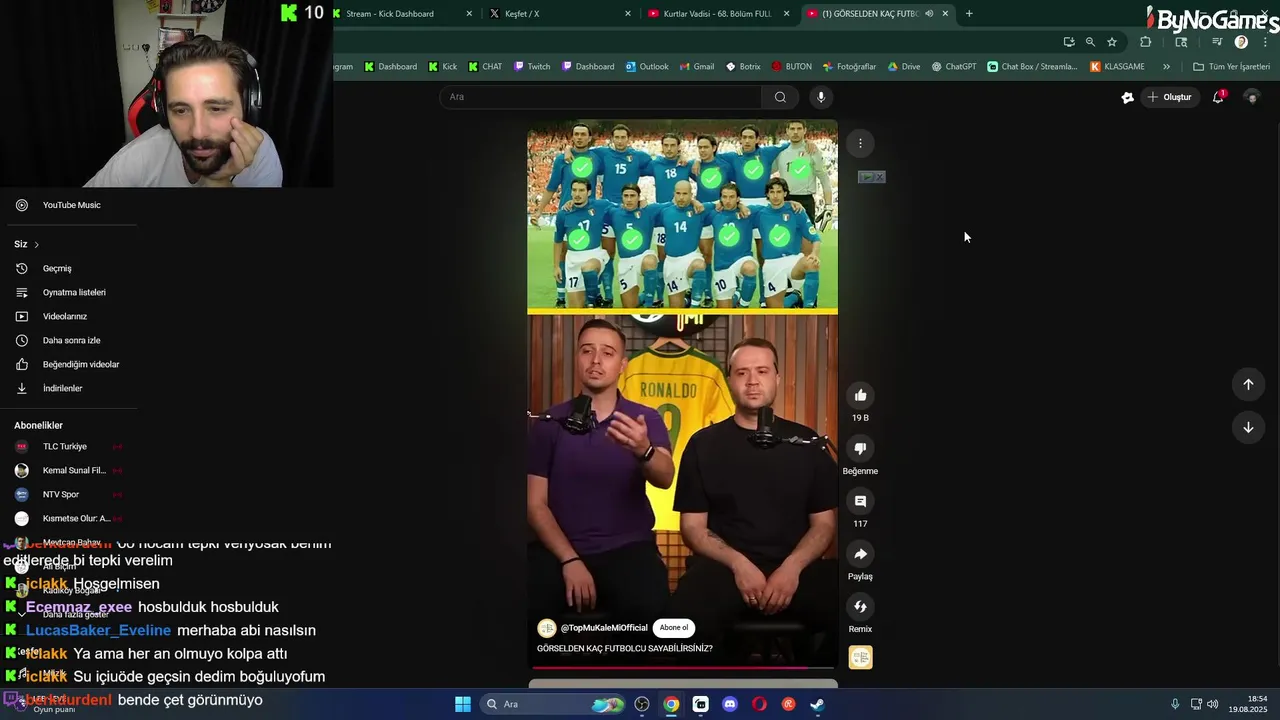This screenshot has height=720, width=1280.
Task: Open YouTube notifications bell
Action: coord(1218,97)
